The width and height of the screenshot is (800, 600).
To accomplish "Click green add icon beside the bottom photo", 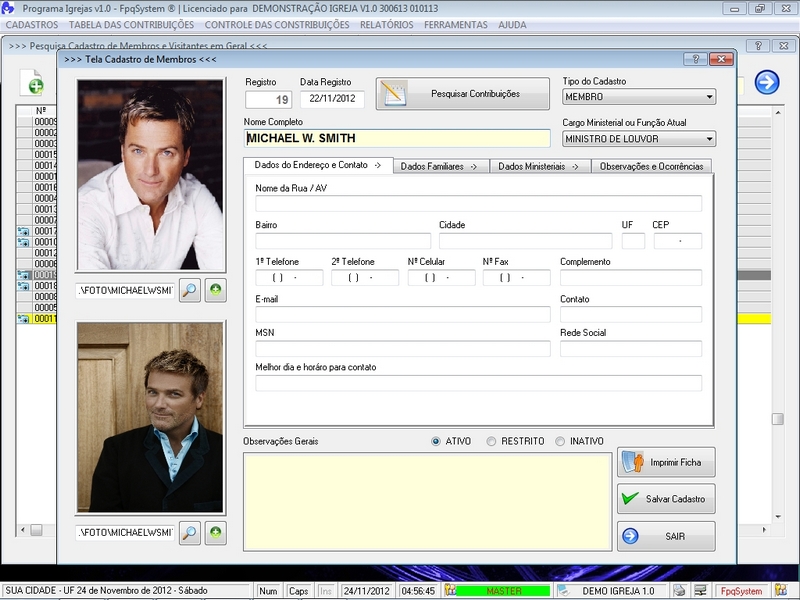I will click(x=215, y=532).
